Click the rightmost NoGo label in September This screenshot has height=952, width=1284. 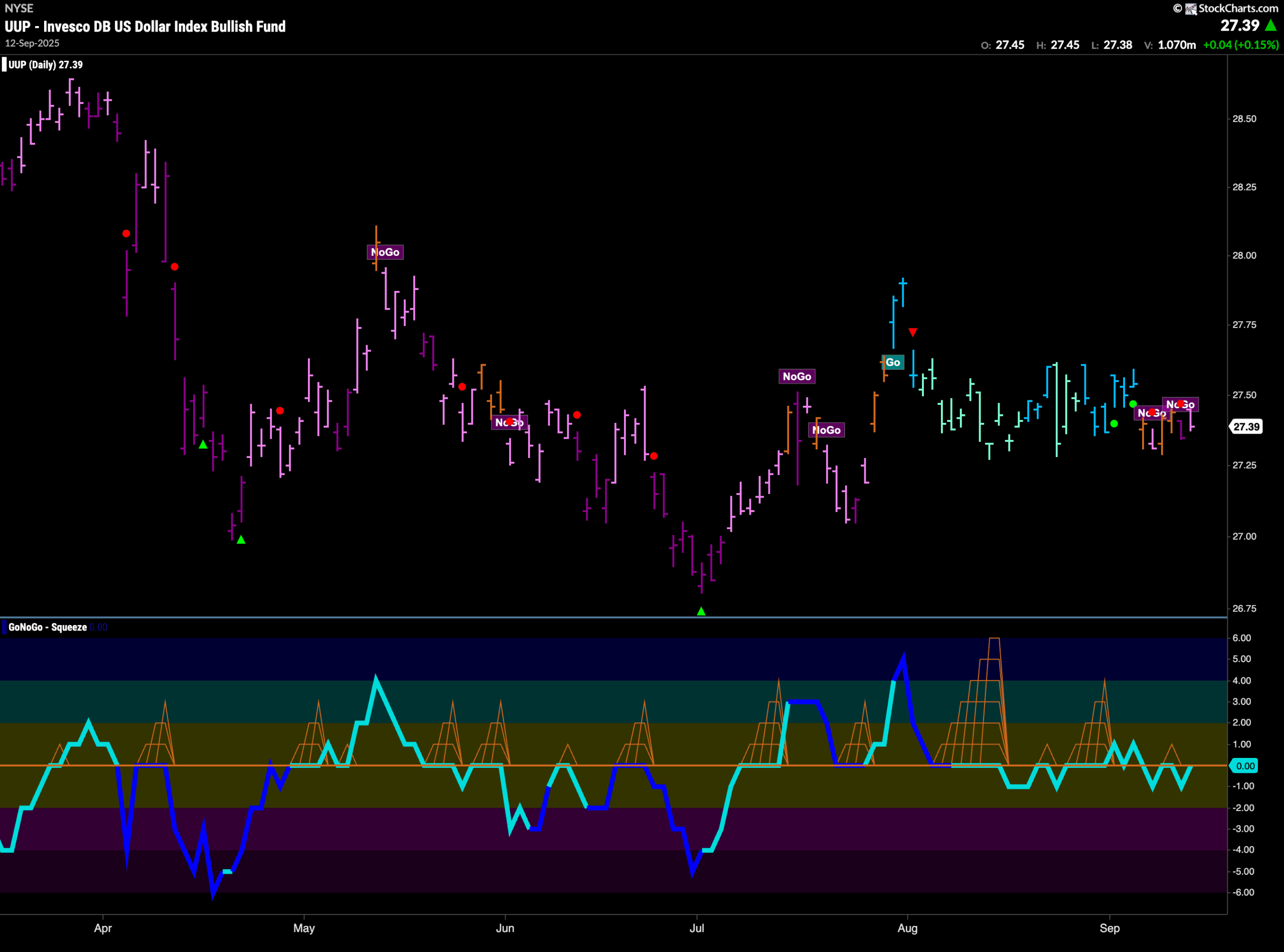(1180, 405)
